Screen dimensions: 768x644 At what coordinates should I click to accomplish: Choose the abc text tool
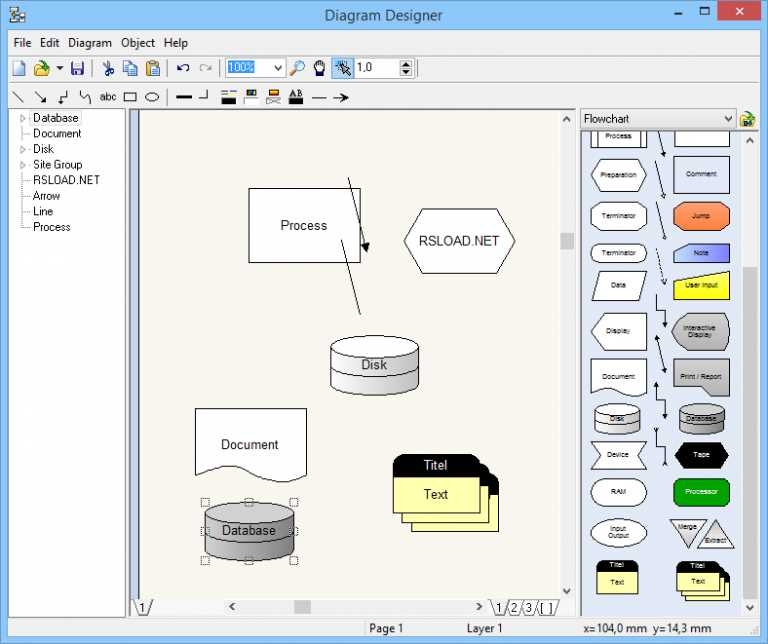pyautogui.click(x=108, y=97)
